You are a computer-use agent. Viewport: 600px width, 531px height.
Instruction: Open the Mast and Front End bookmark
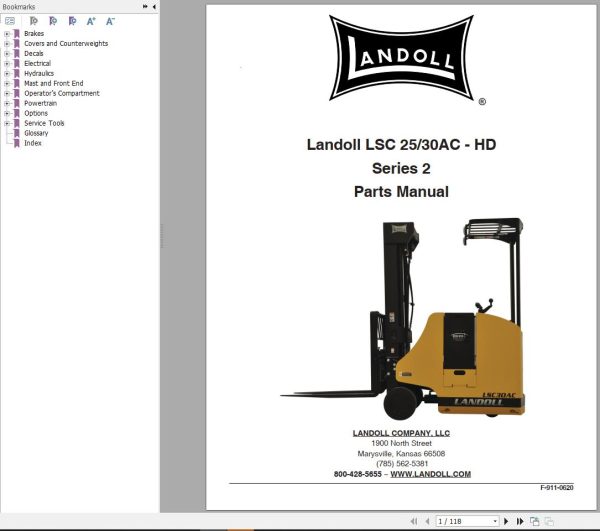point(54,83)
